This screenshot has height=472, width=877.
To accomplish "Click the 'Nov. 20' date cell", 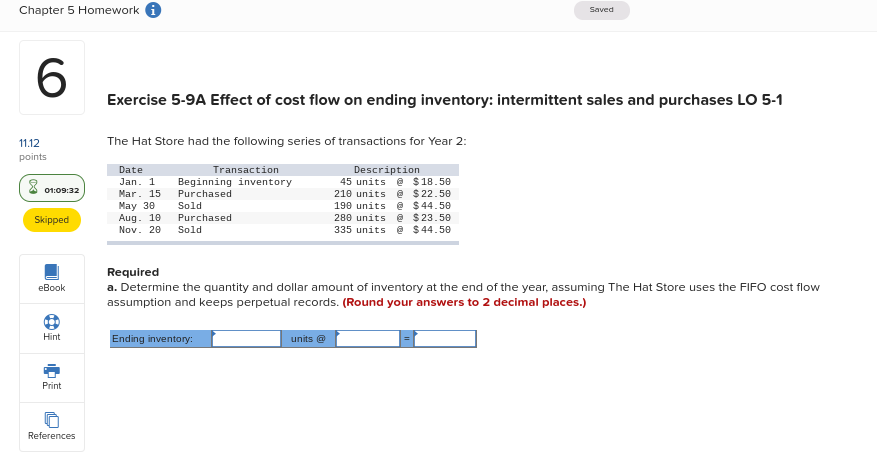I will (140, 230).
